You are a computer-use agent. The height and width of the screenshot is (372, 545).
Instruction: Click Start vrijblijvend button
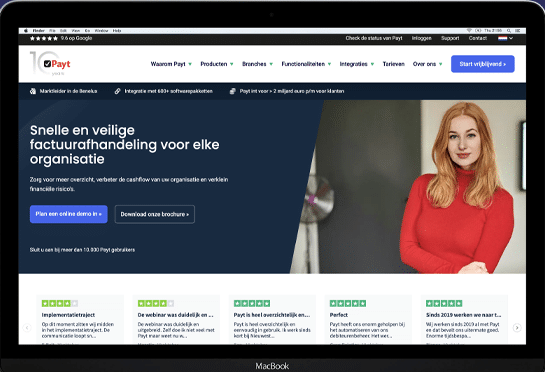(482, 64)
